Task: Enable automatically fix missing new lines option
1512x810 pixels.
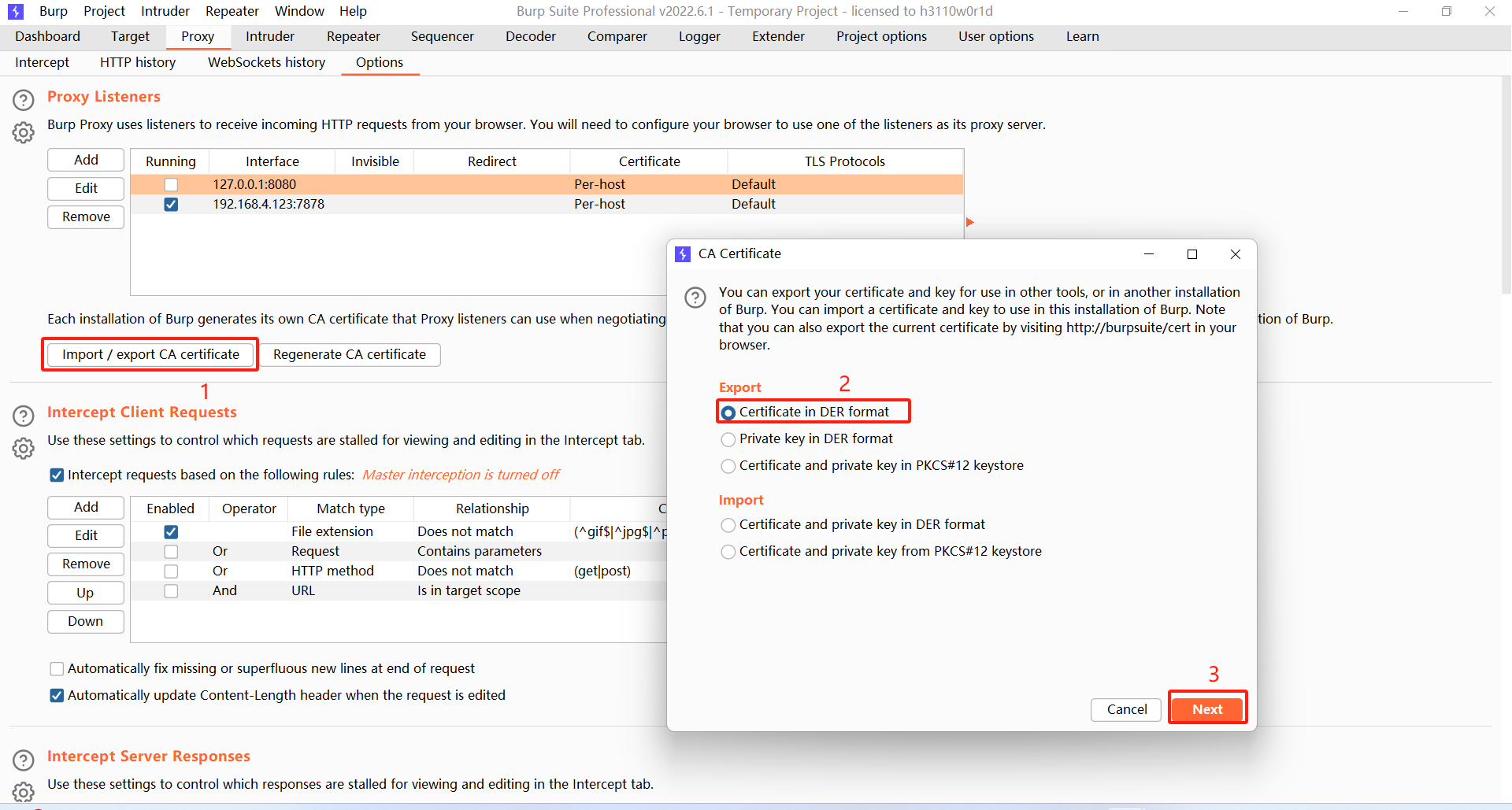Action: pyautogui.click(x=57, y=669)
